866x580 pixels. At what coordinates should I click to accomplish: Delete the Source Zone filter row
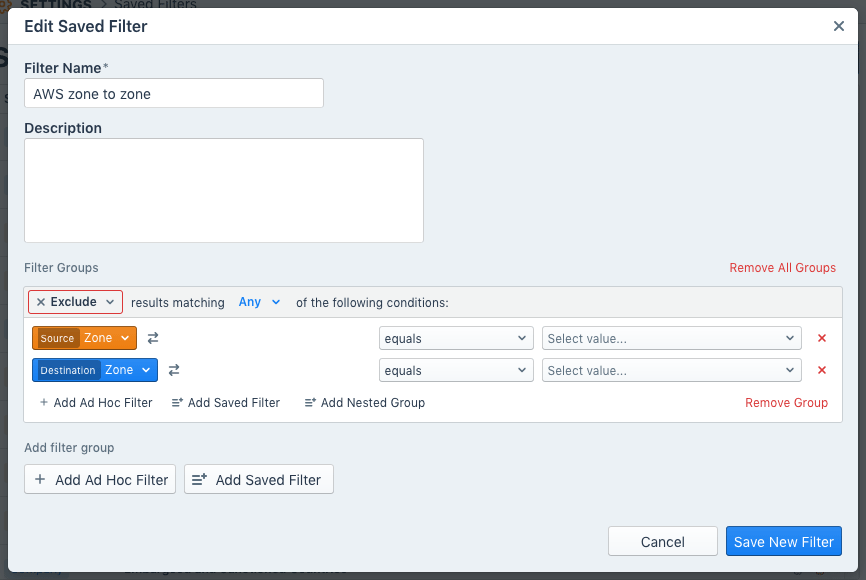point(822,339)
